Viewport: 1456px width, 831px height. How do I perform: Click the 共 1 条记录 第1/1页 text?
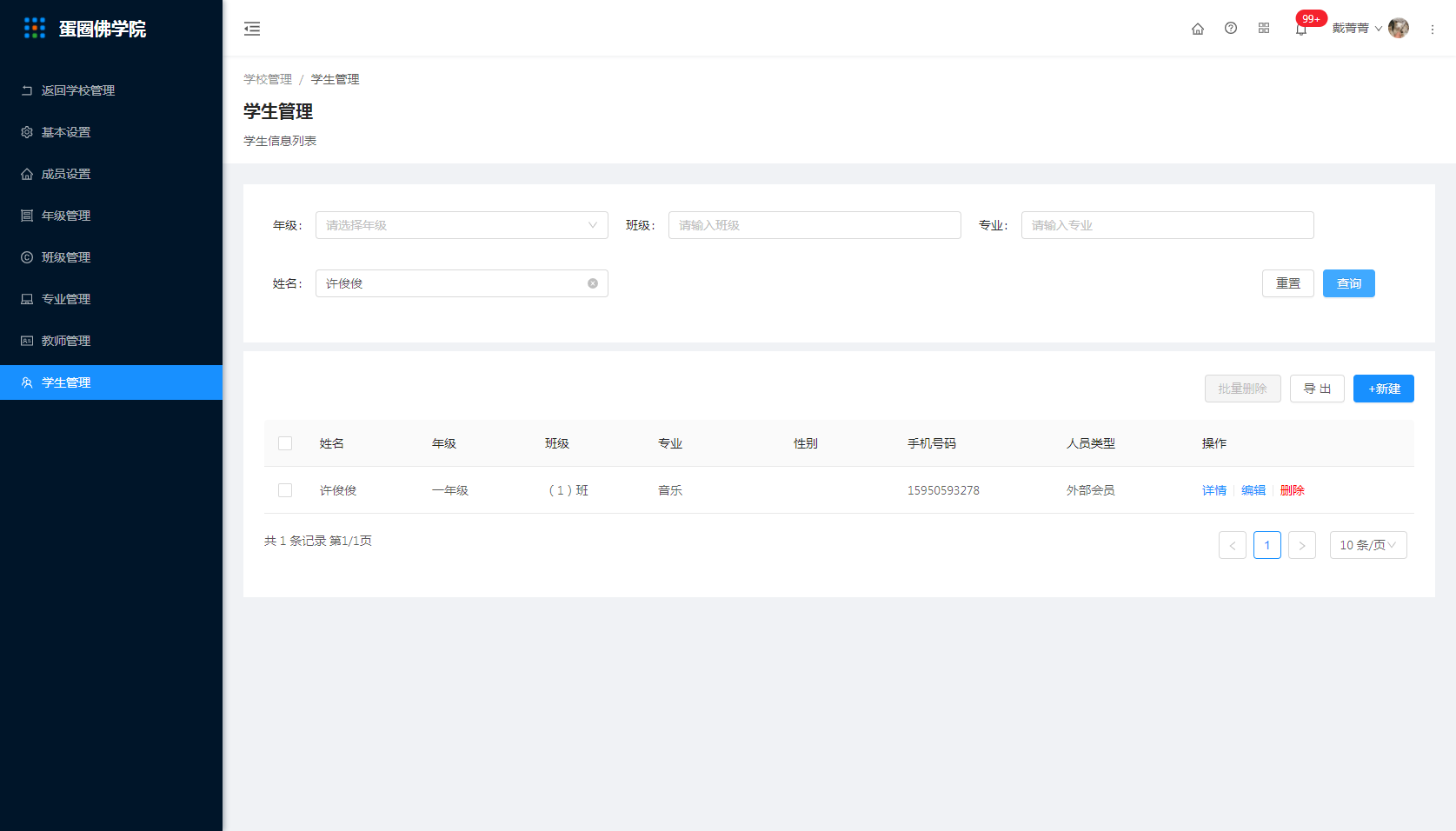pyautogui.click(x=318, y=541)
